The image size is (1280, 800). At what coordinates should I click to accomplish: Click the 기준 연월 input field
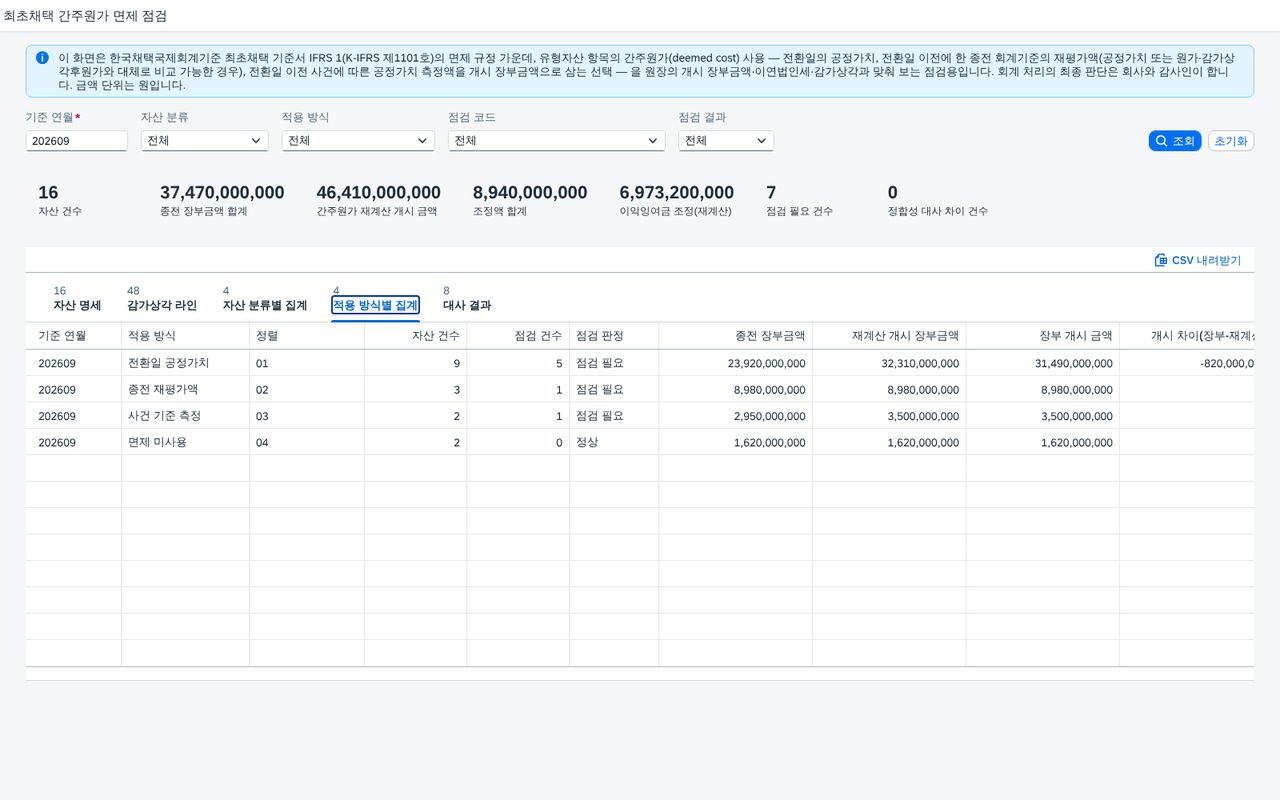pyautogui.click(x=76, y=141)
